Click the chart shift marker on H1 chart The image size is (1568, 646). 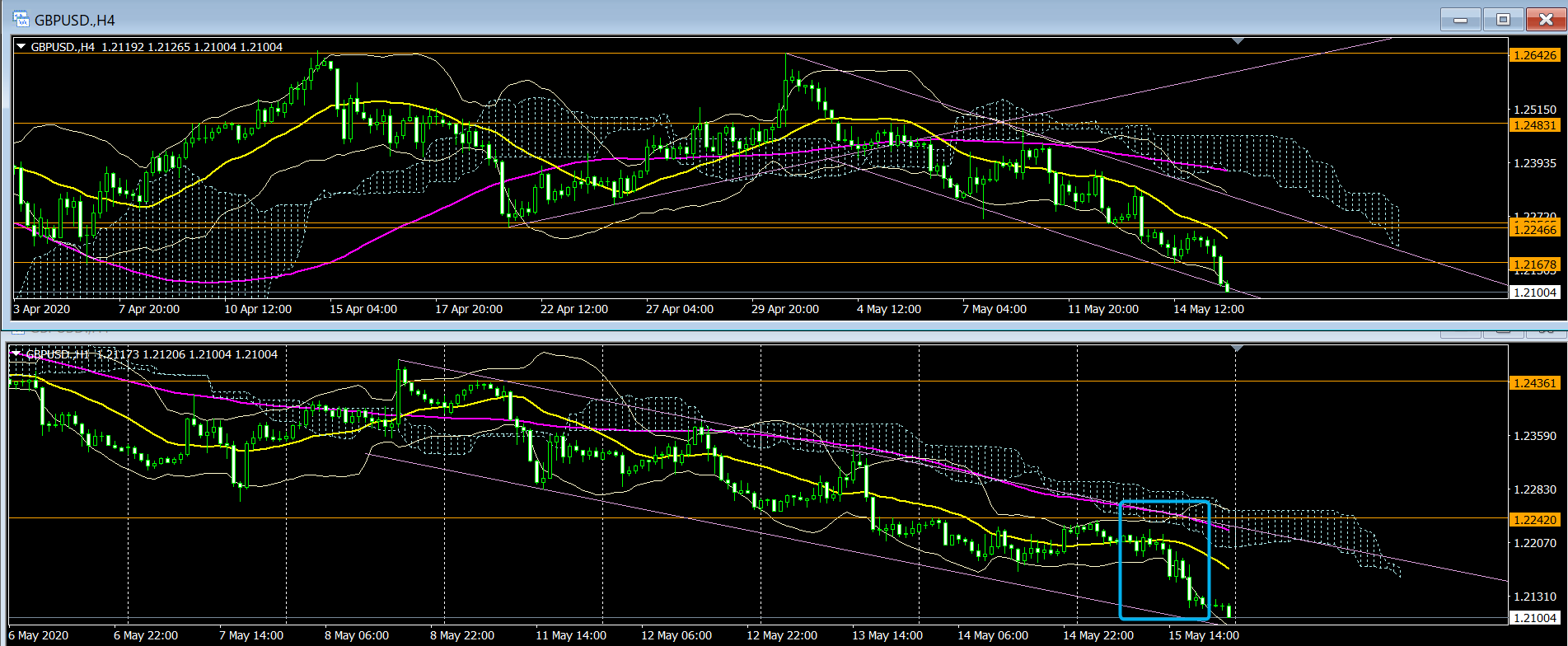click(1235, 349)
